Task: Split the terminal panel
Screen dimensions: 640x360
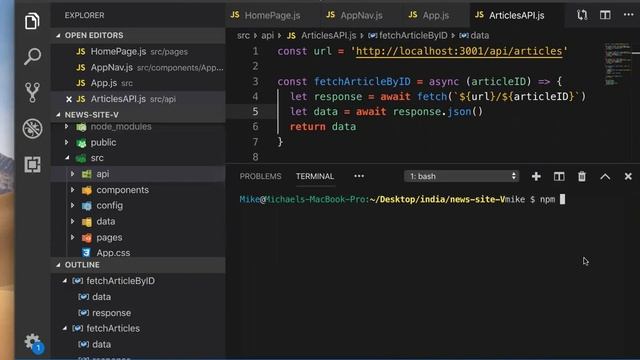Action: [x=559, y=176]
